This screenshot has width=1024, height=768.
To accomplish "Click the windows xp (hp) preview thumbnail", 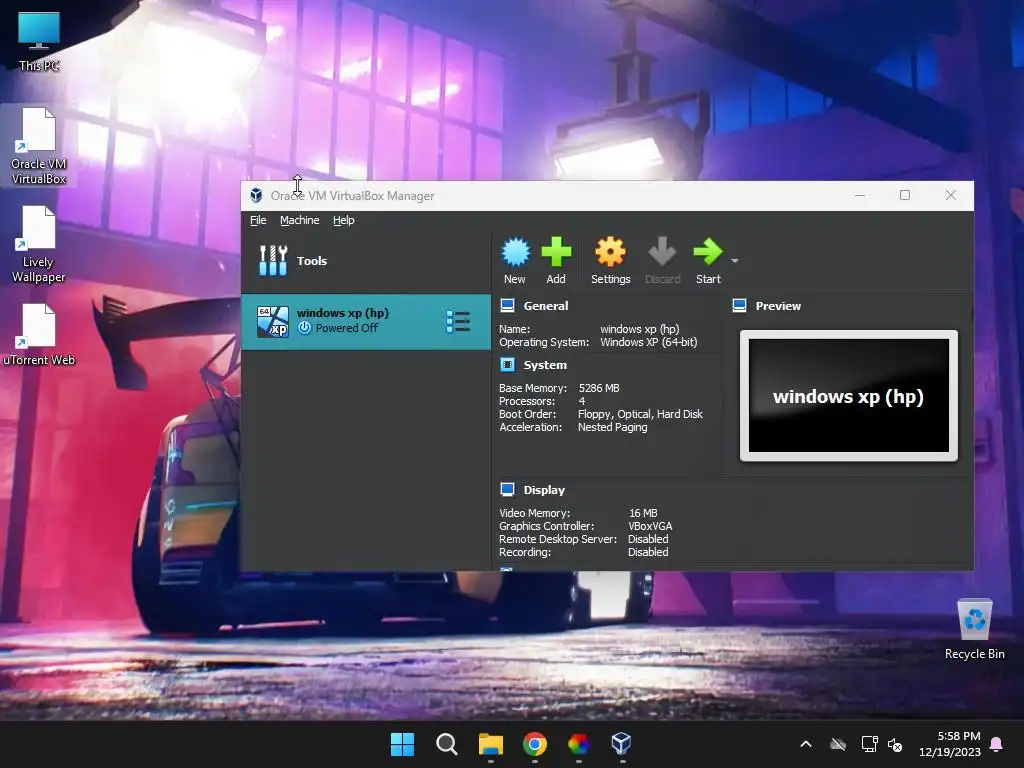I will click(x=848, y=395).
